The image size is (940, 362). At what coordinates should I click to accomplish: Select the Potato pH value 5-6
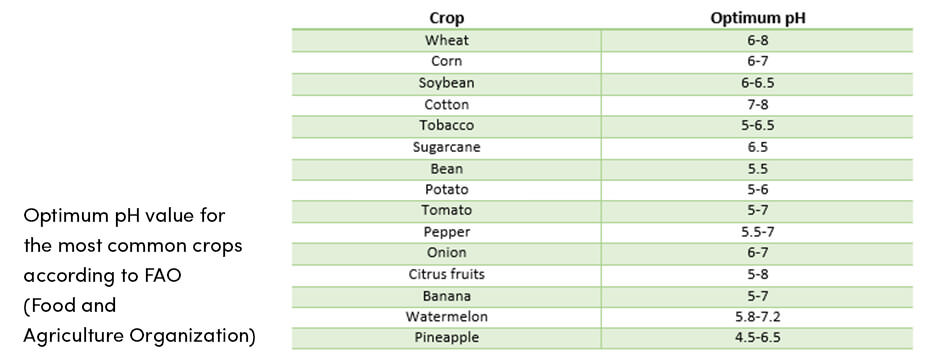click(758, 190)
